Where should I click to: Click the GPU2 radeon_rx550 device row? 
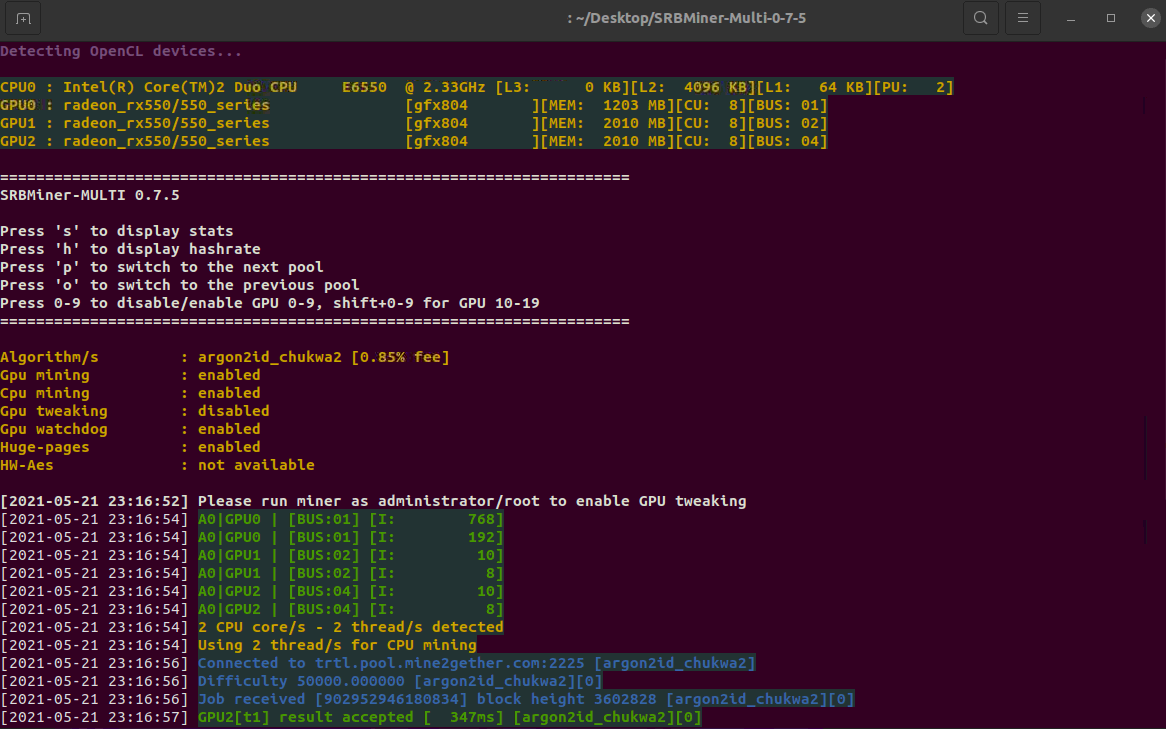pos(413,141)
